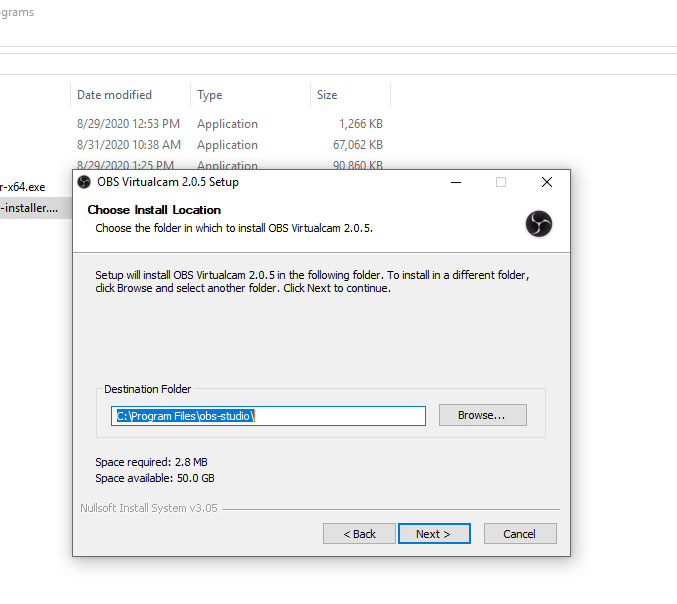Click the Space required: 2.8 MB text
Screen dimensions: 677x604
click(x=151, y=462)
